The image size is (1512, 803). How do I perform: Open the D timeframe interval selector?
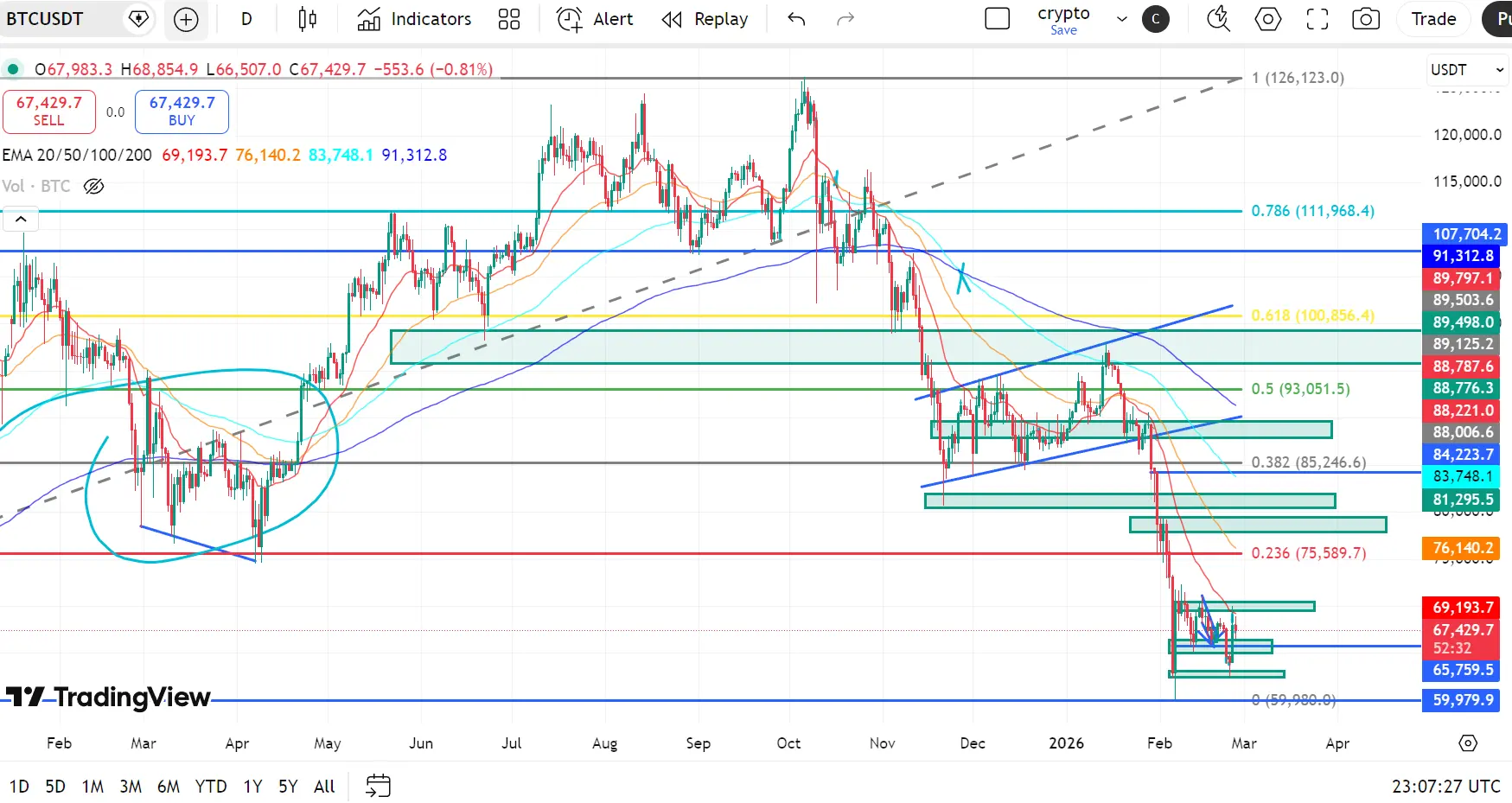(246, 19)
